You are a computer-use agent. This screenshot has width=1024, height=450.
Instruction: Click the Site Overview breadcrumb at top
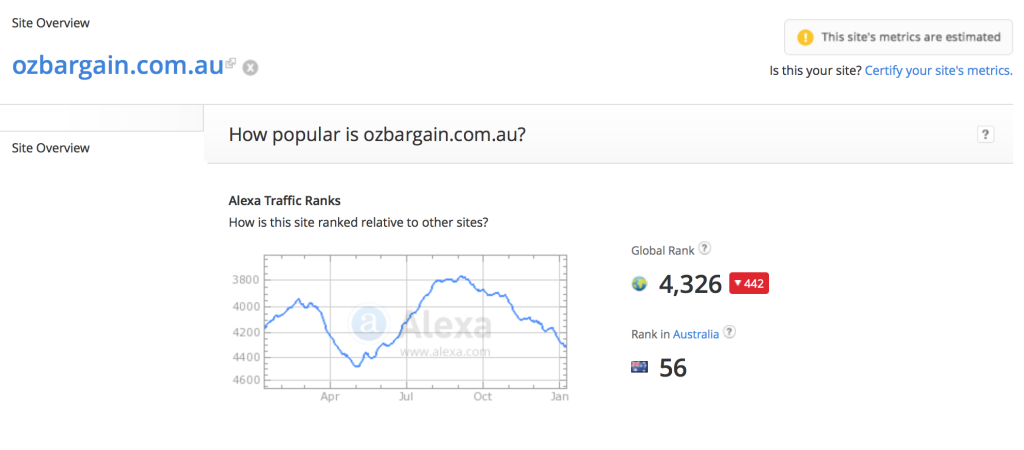[51, 23]
